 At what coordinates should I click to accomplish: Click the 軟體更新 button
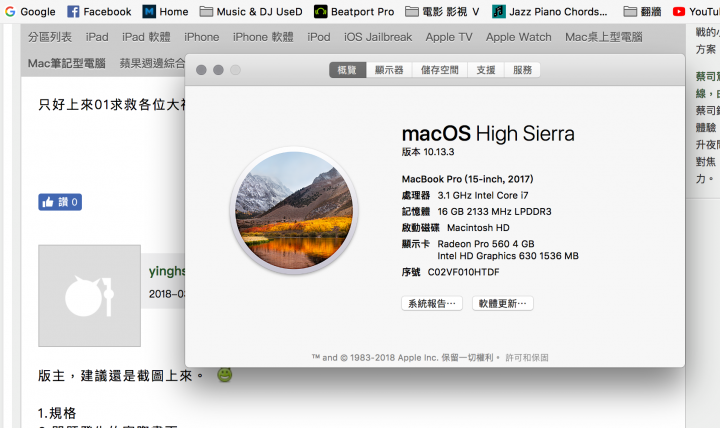point(503,304)
